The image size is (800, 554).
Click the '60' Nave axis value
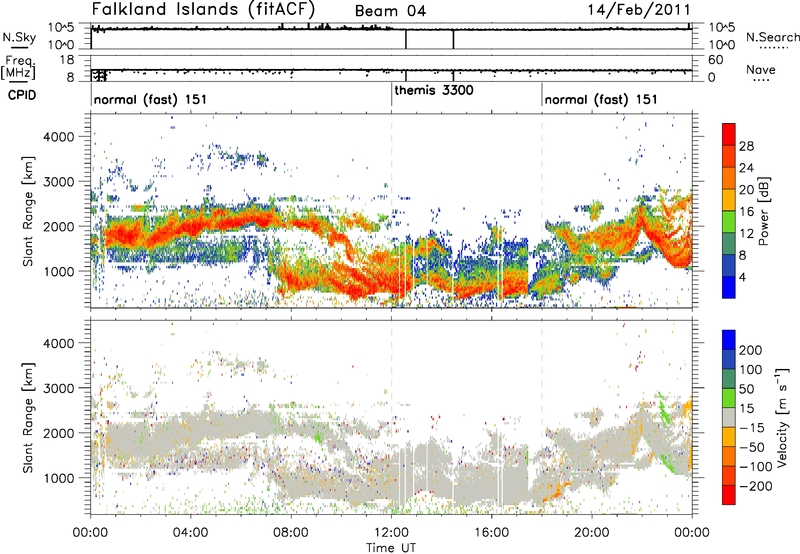coord(716,60)
